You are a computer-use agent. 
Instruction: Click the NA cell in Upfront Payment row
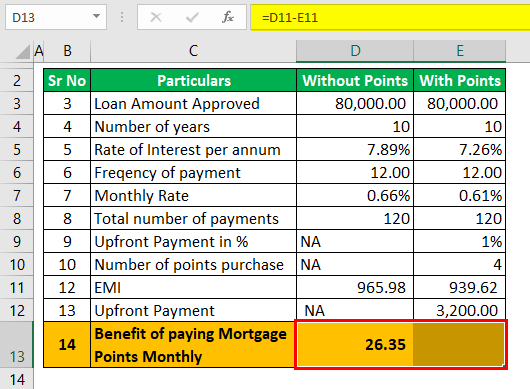355,310
